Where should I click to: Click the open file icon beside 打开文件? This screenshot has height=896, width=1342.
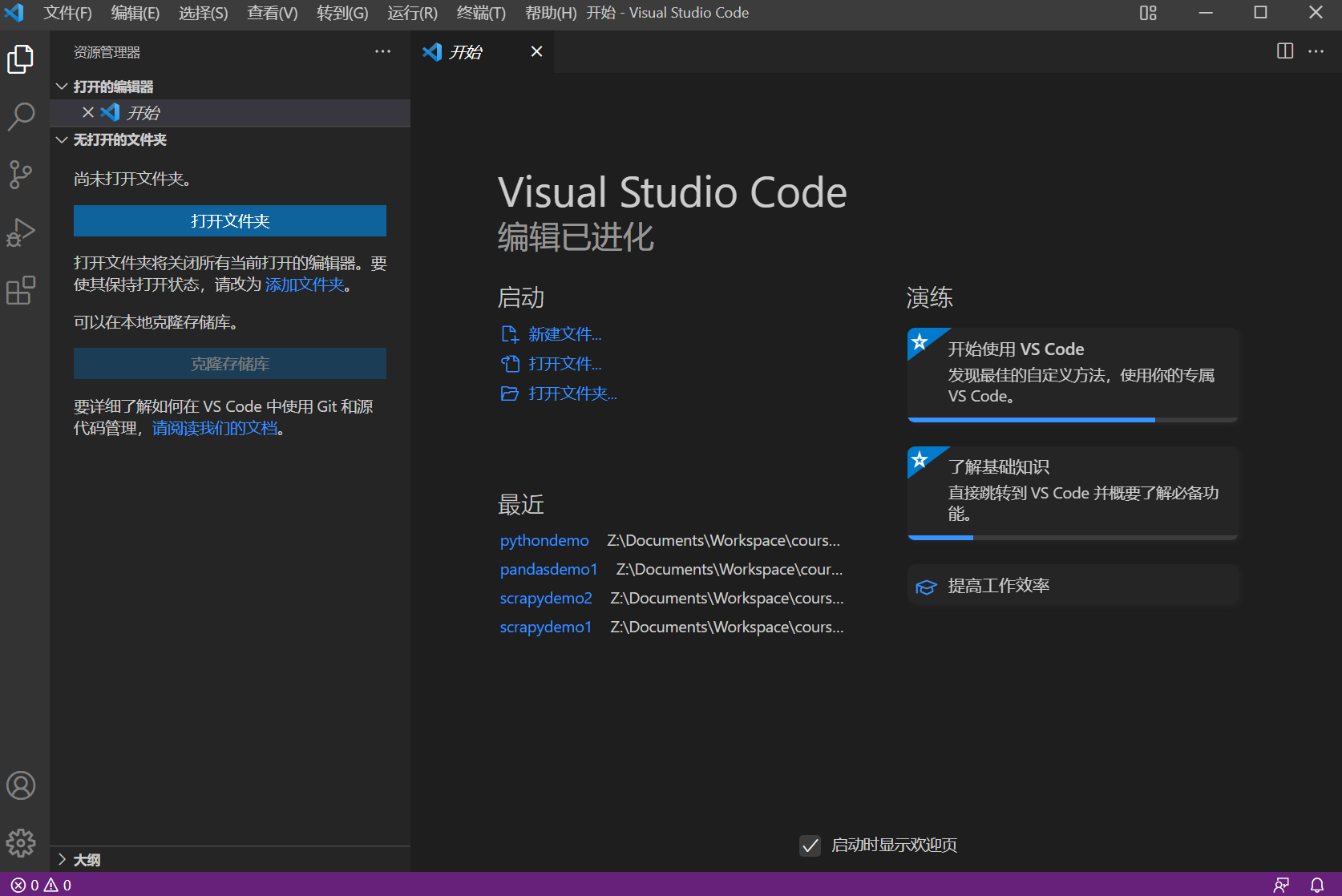coord(510,364)
